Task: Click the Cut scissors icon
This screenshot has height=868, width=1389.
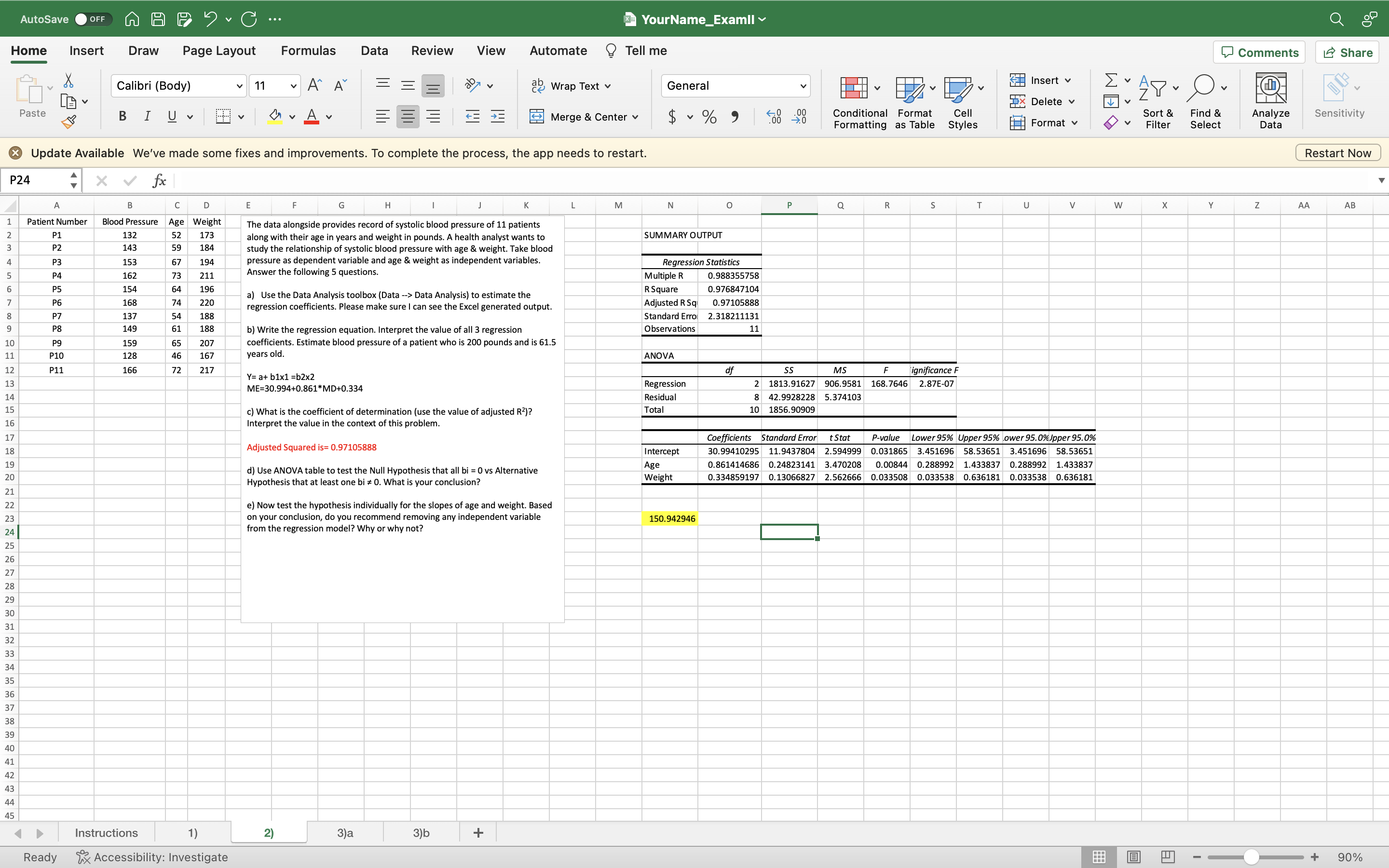Action: (68, 81)
